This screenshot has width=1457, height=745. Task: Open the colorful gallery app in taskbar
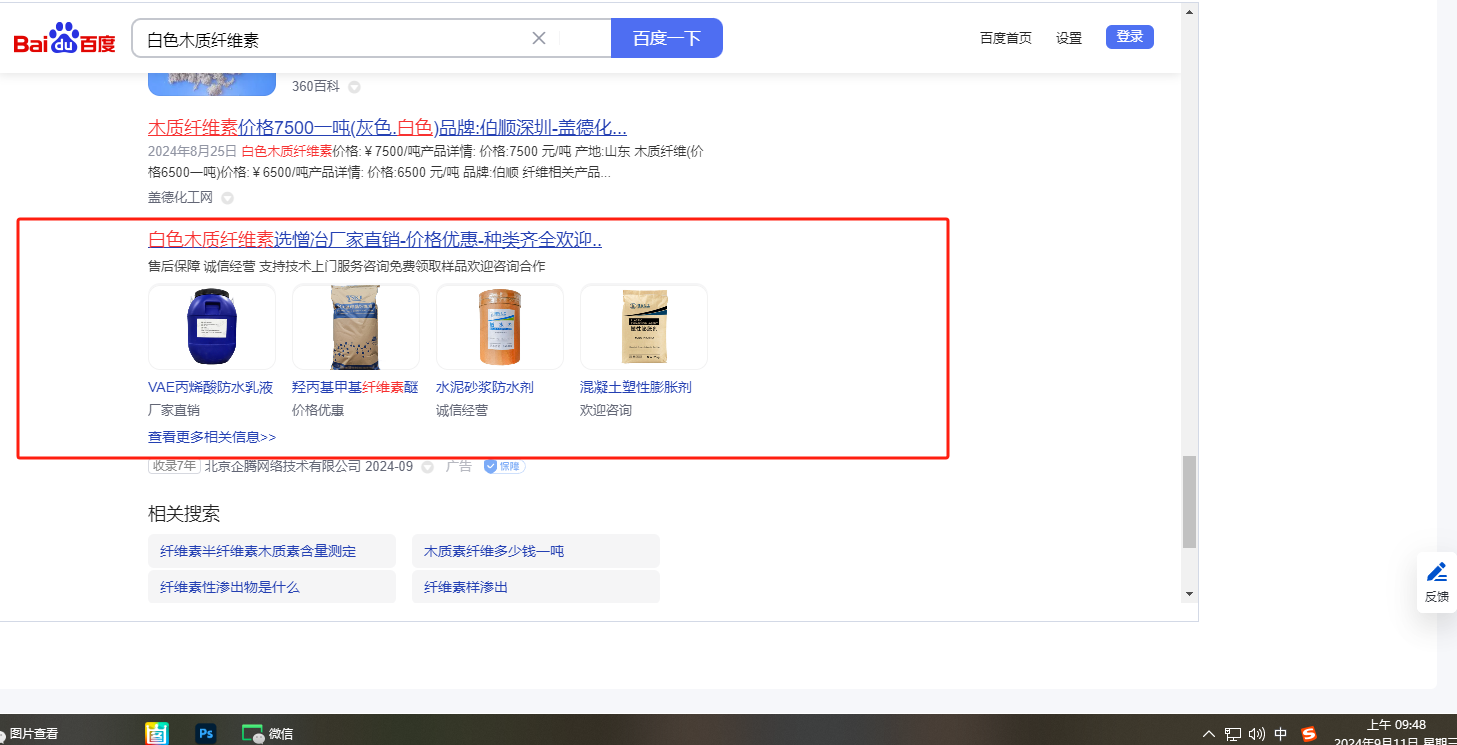157,733
